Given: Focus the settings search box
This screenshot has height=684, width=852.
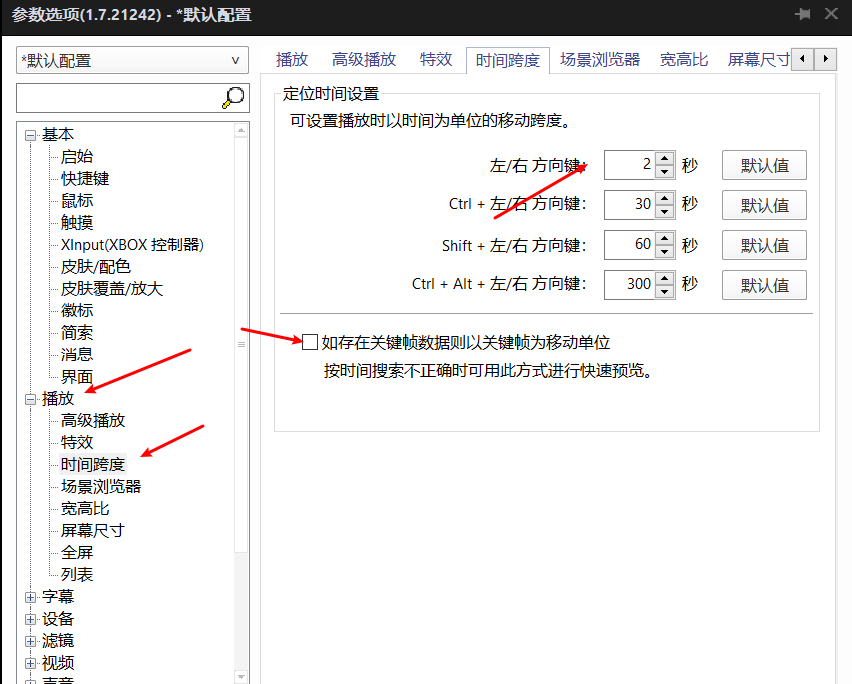Looking at the screenshot, I should (x=120, y=98).
